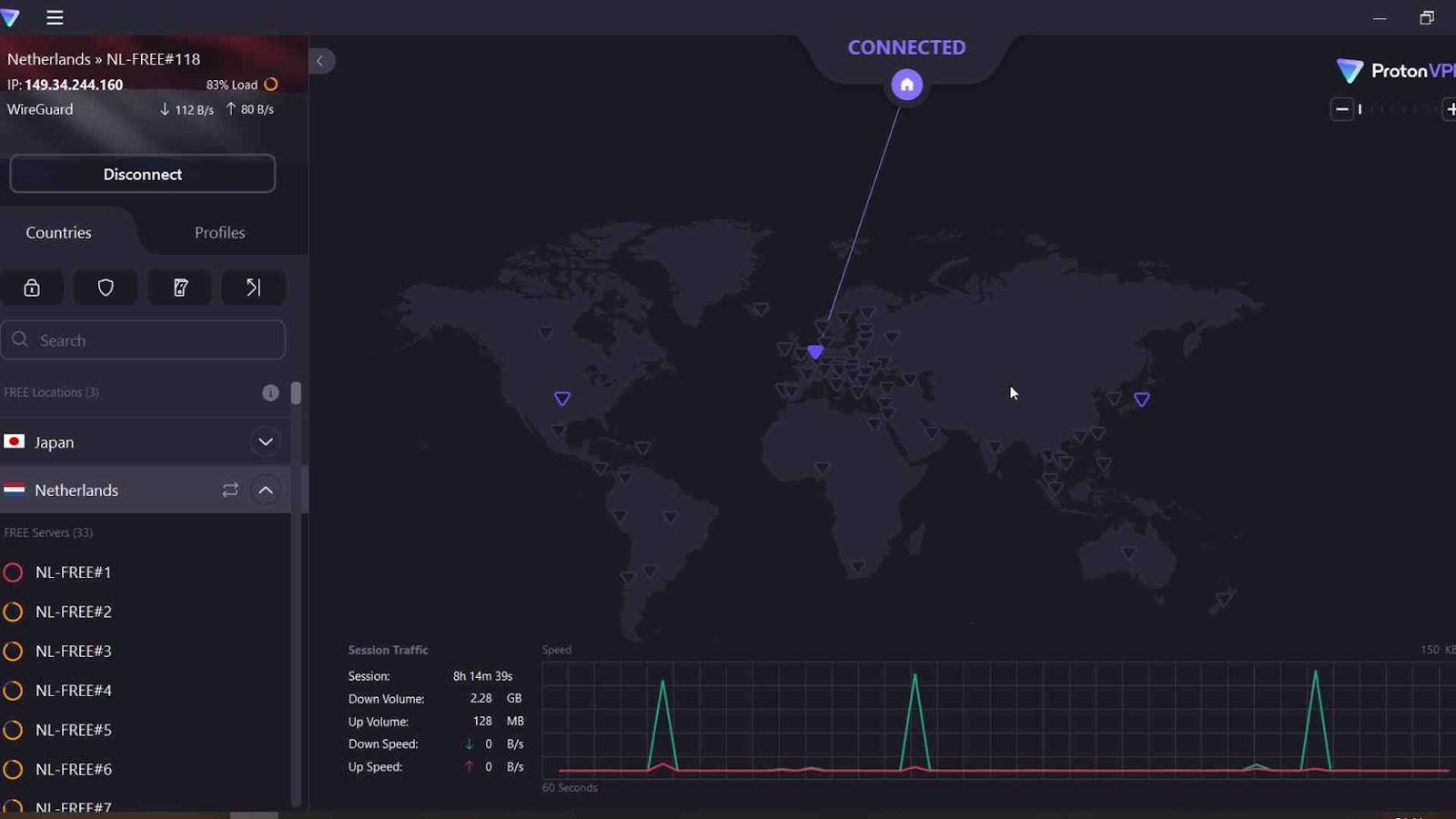Click the United States map marker

tap(562, 399)
